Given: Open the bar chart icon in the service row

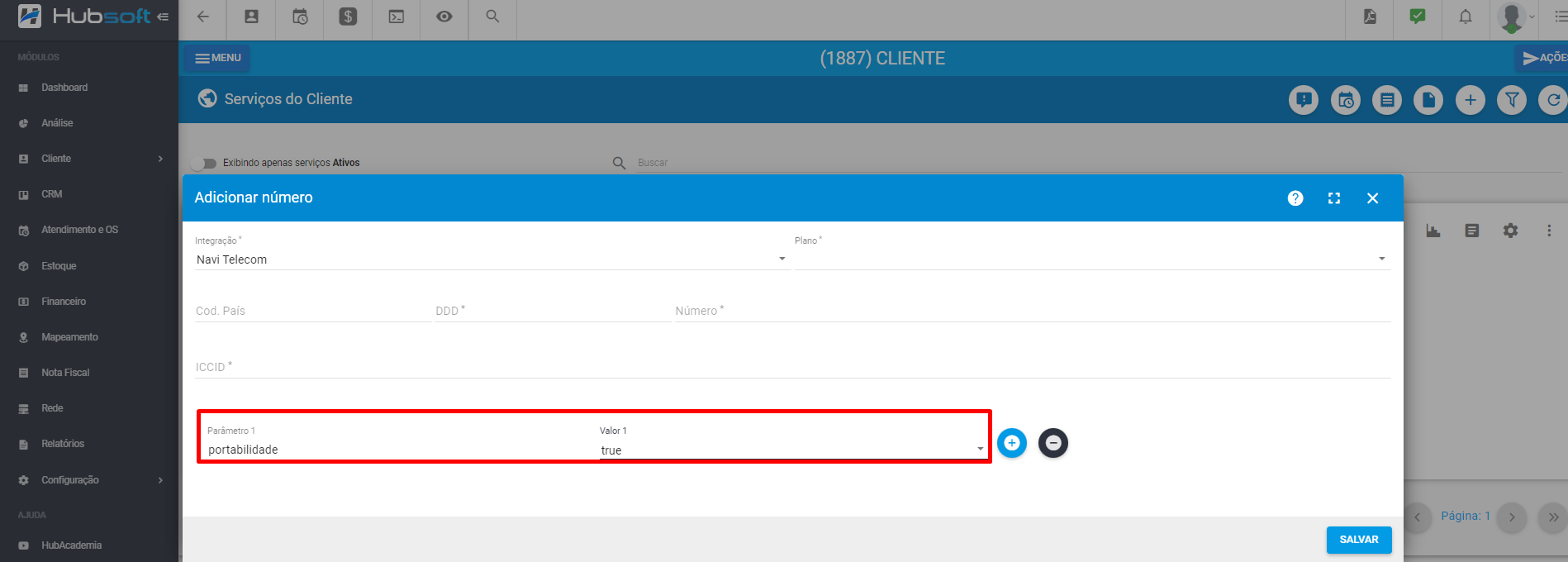Looking at the screenshot, I should [x=1433, y=231].
